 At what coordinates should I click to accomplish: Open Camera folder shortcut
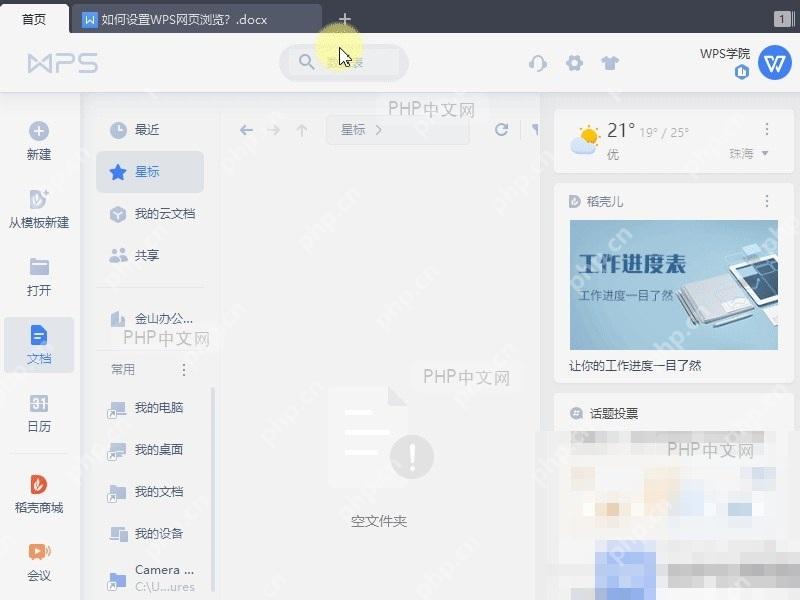coord(152,578)
